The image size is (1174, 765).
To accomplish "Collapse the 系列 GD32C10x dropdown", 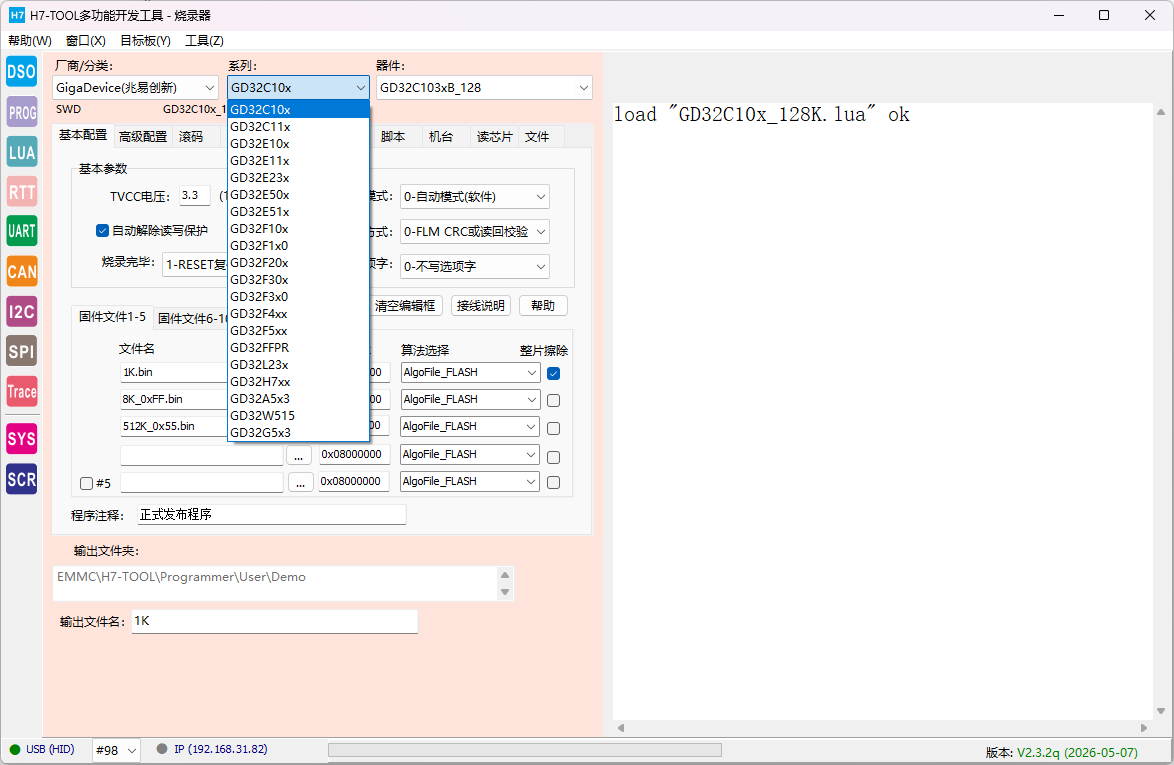I will pos(298,88).
